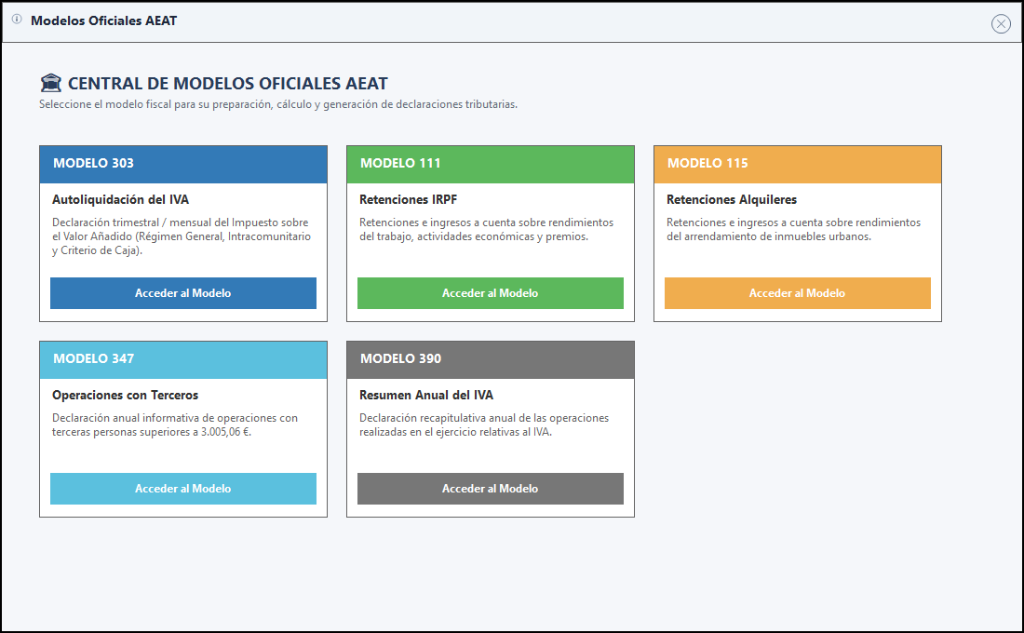Viewport: 1024px width, 633px height.
Task: Open Modelo 347 using its Acceder button
Action: click(x=184, y=489)
